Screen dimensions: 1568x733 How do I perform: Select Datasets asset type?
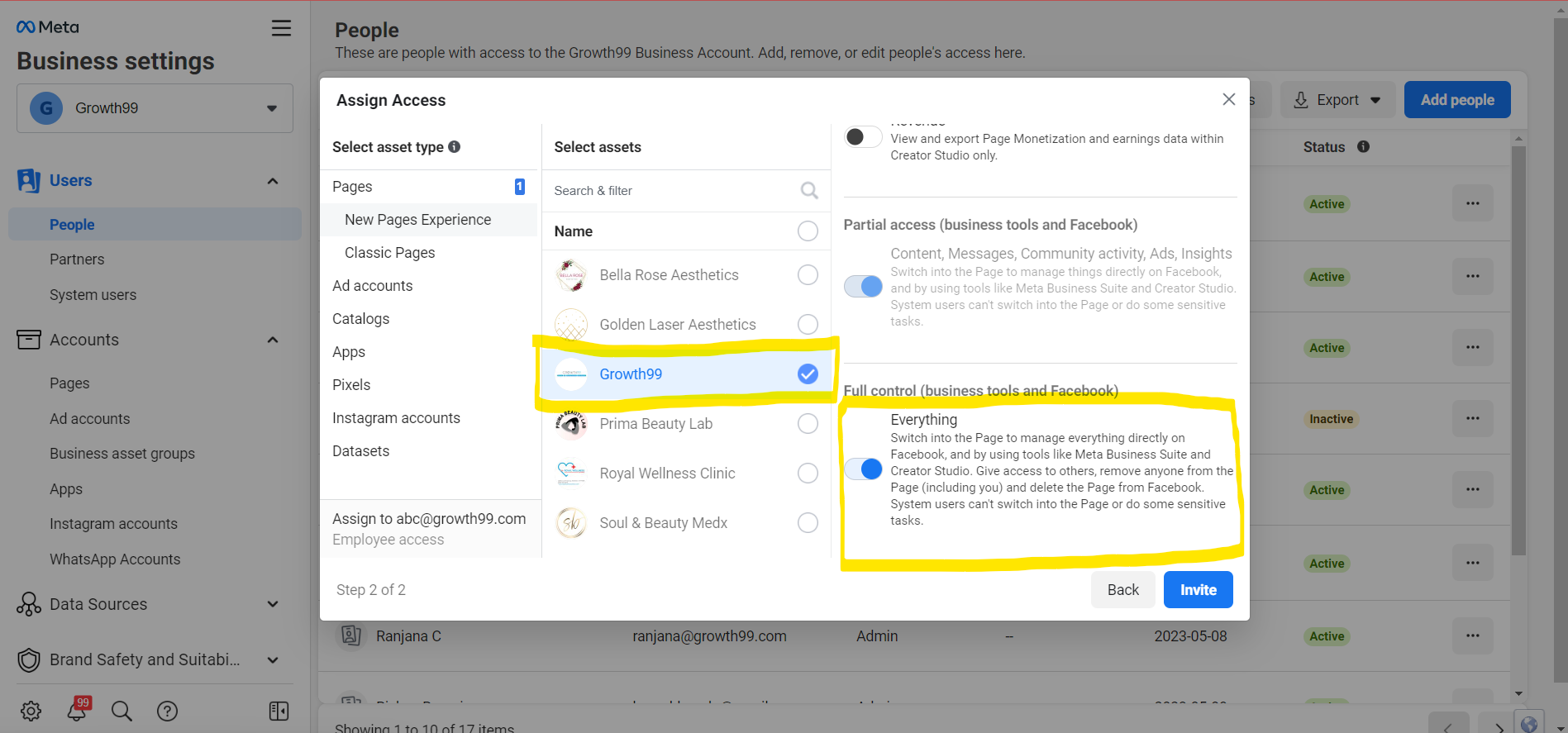point(428,451)
